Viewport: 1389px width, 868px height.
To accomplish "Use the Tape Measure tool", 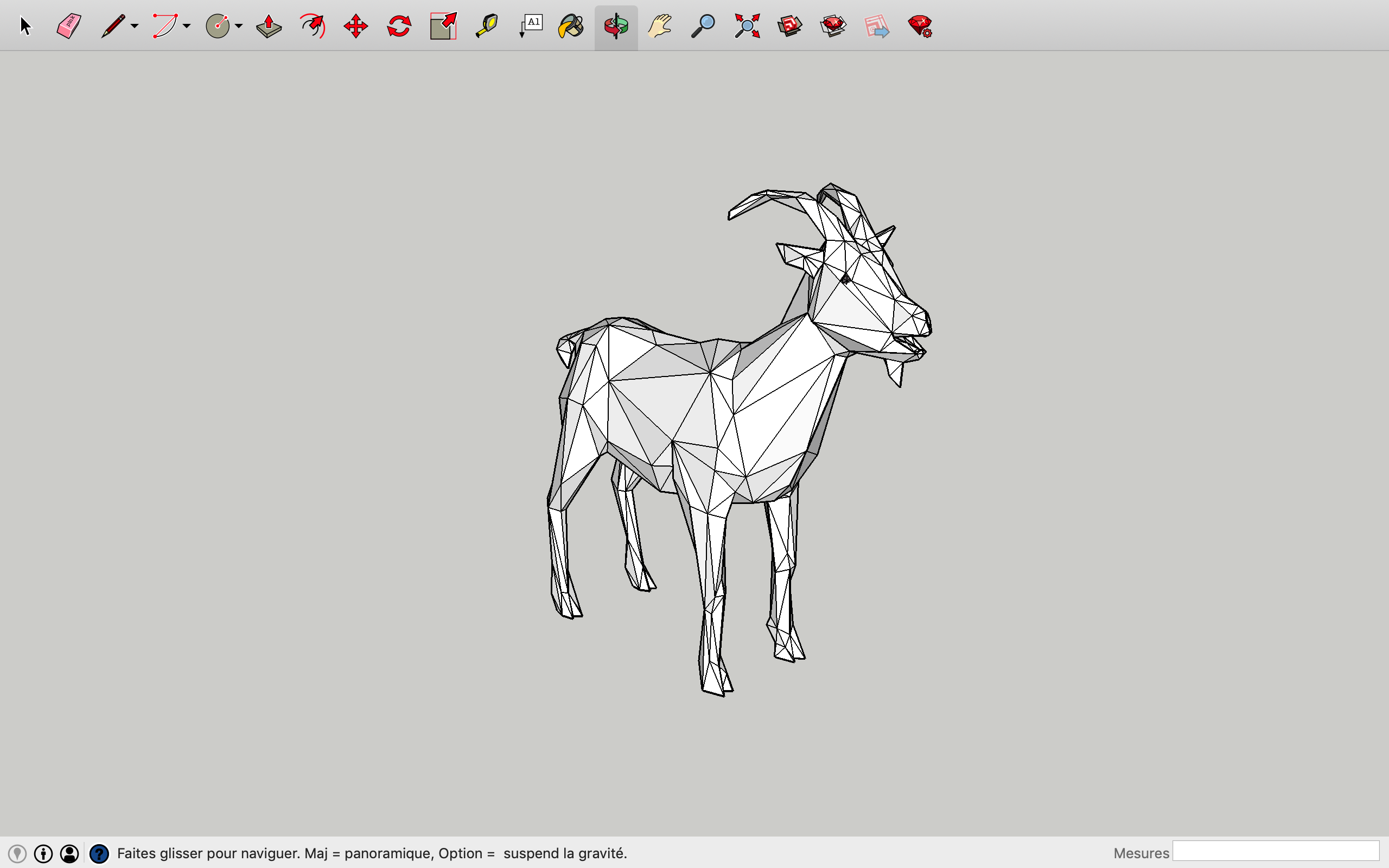I will [x=487, y=26].
